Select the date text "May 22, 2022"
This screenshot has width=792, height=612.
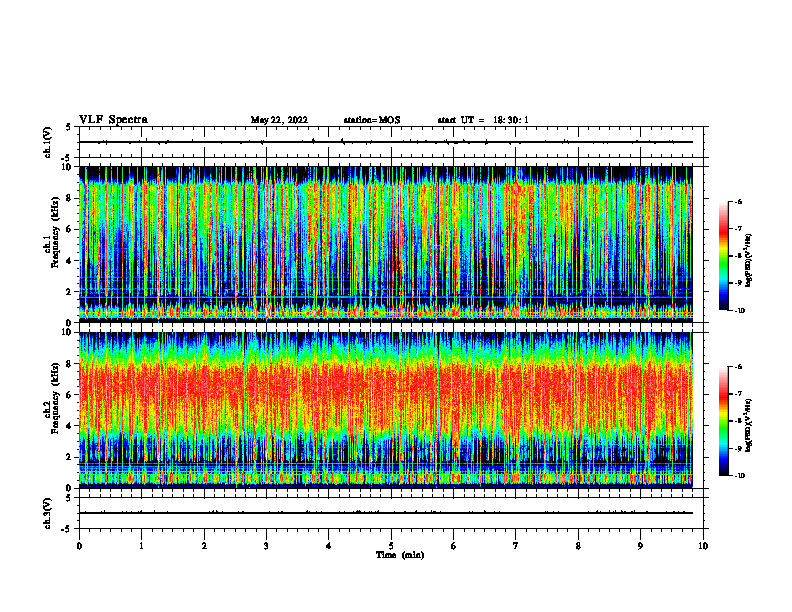[x=279, y=120]
